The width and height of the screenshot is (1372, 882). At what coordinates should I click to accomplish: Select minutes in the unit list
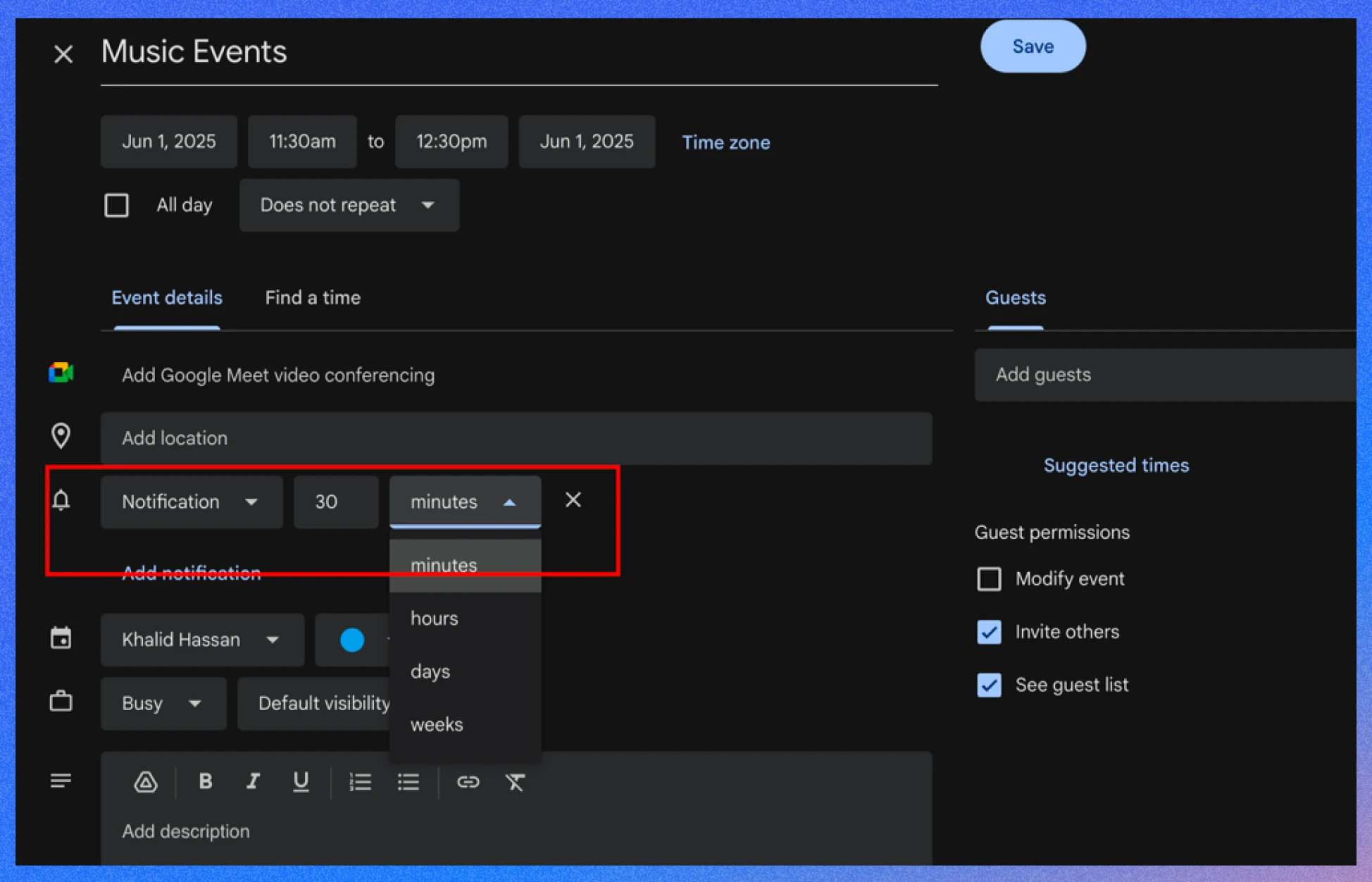coord(465,566)
